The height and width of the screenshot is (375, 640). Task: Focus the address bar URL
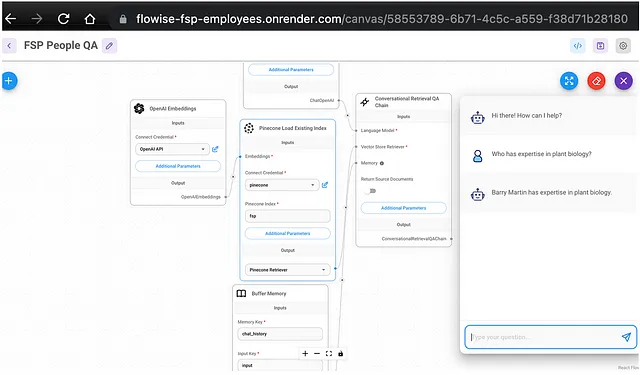(x=382, y=19)
